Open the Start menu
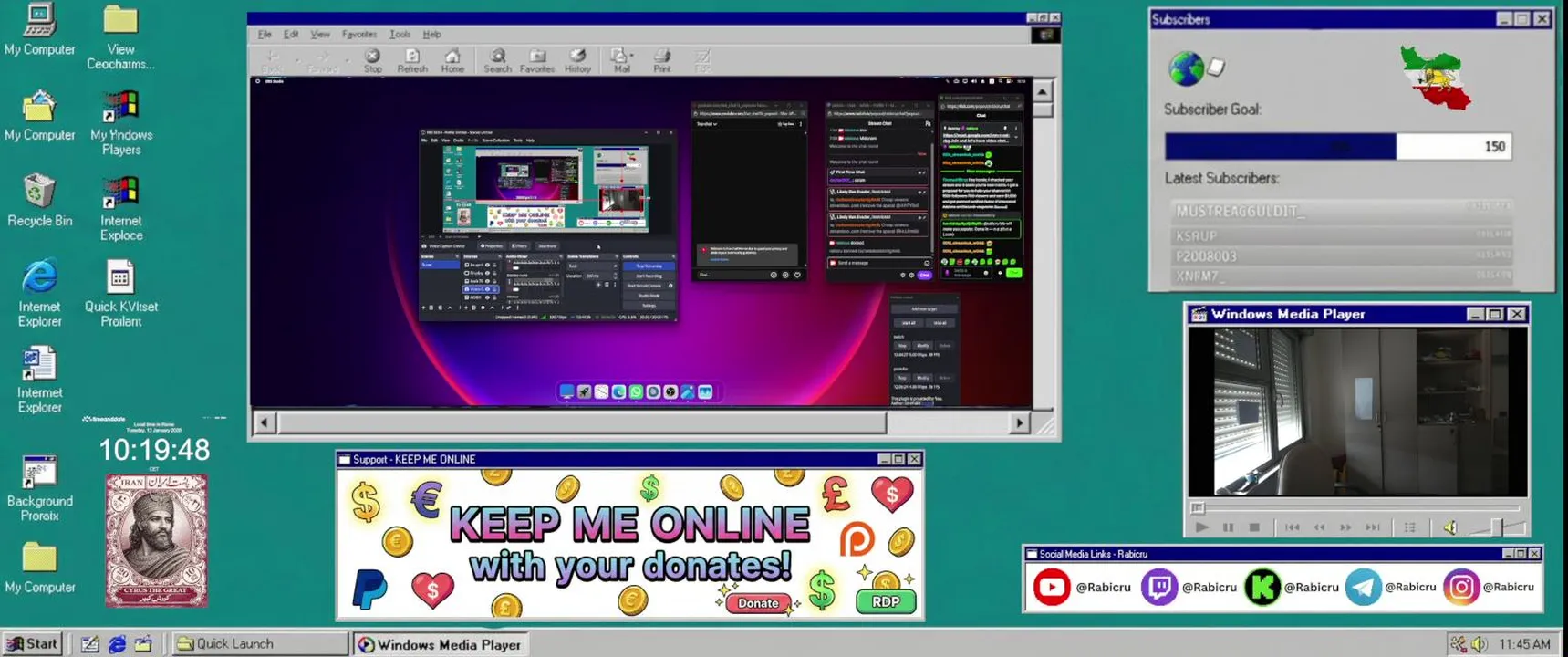 click(x=33, y=643)
